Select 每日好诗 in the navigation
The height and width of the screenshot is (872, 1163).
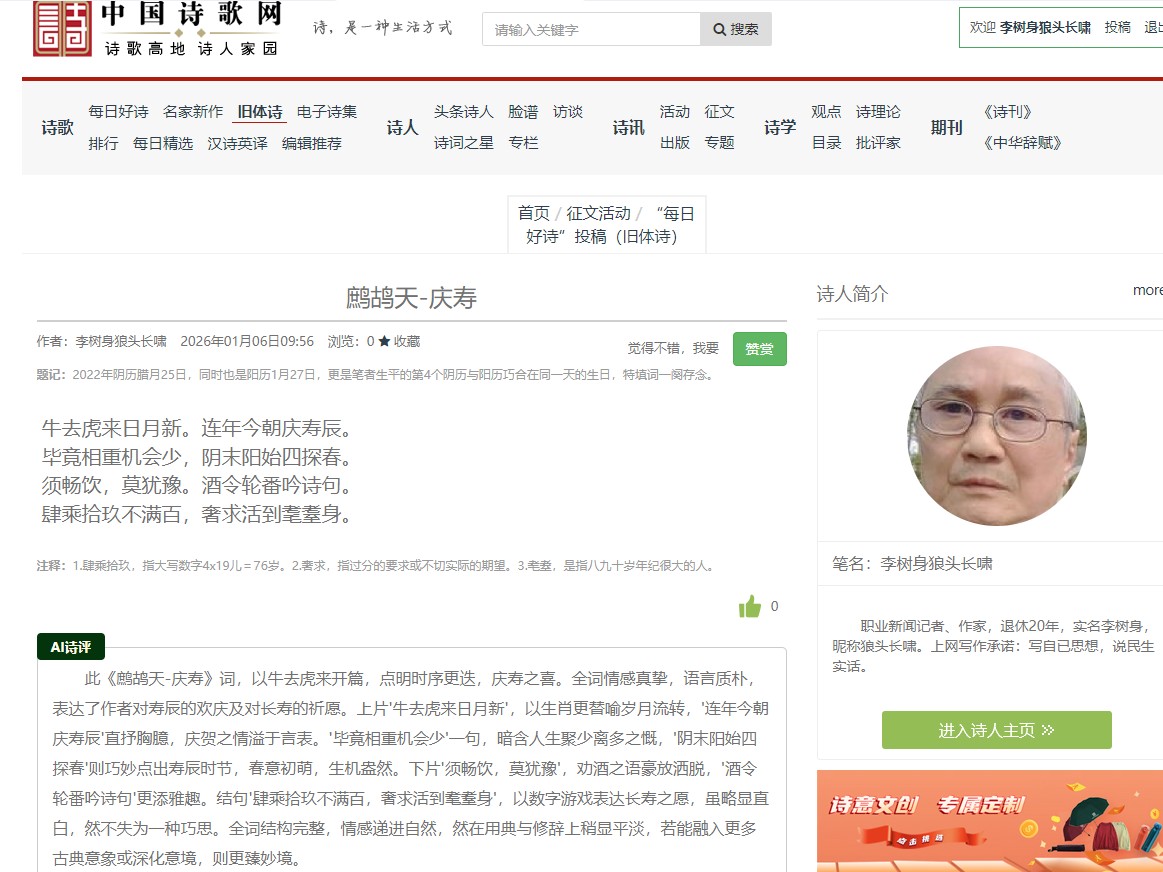(118, 112)
